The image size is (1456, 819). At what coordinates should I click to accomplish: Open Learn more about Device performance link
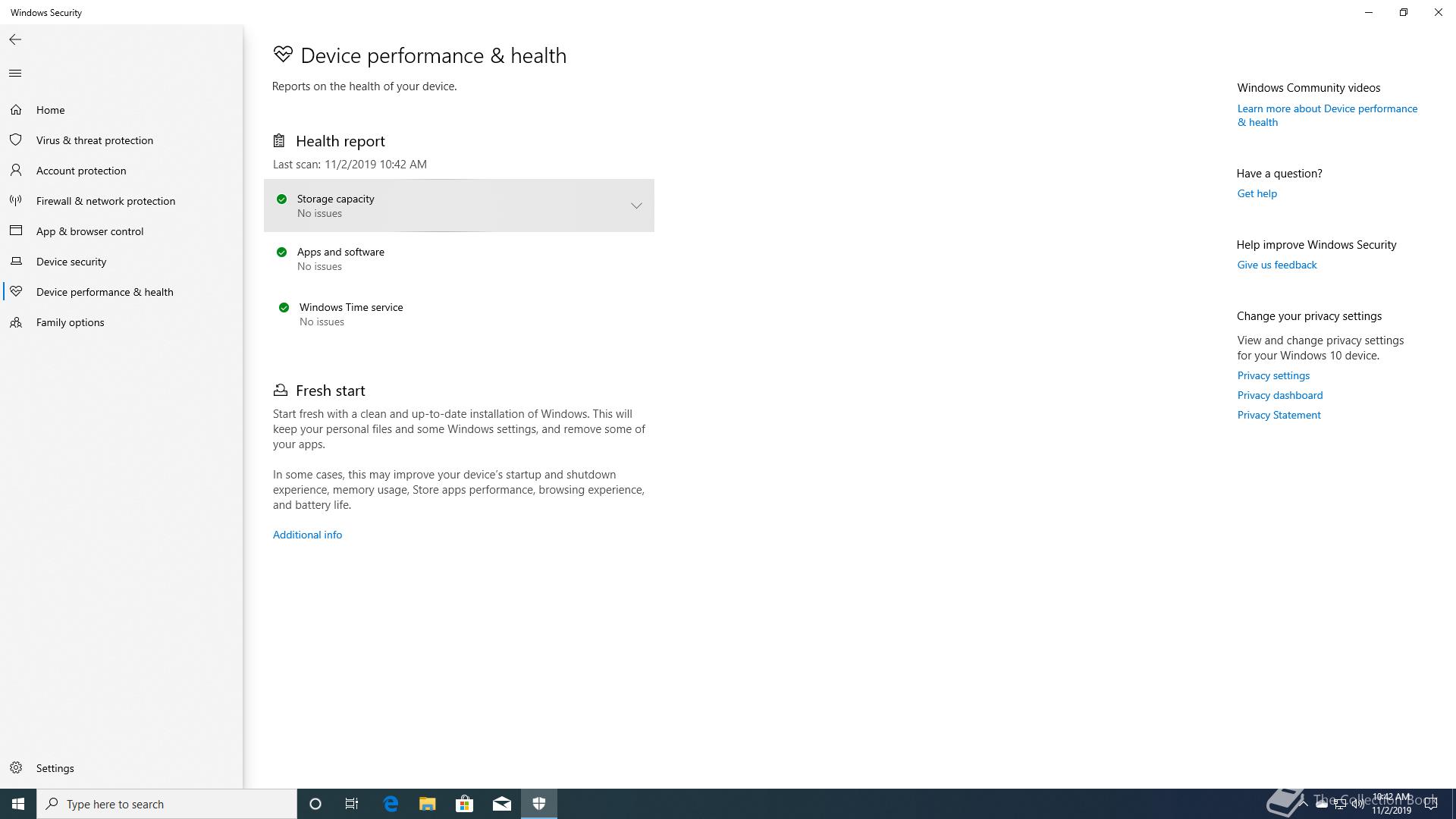click(1327, 115)
